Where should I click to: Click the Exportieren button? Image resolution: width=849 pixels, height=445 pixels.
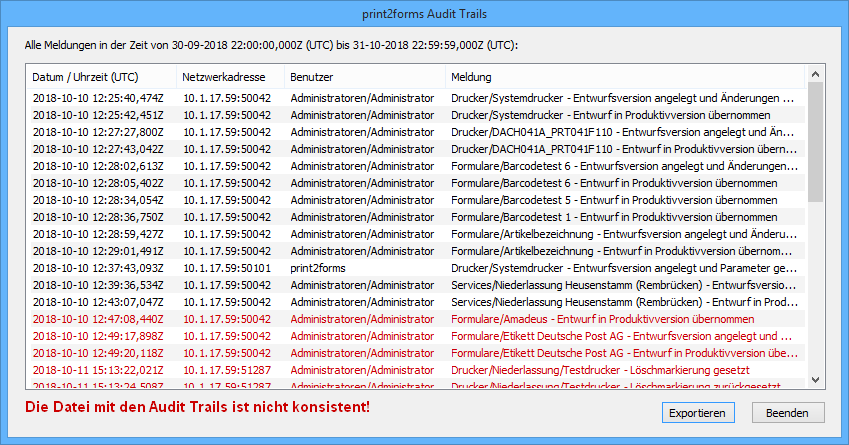coord(698,412)
